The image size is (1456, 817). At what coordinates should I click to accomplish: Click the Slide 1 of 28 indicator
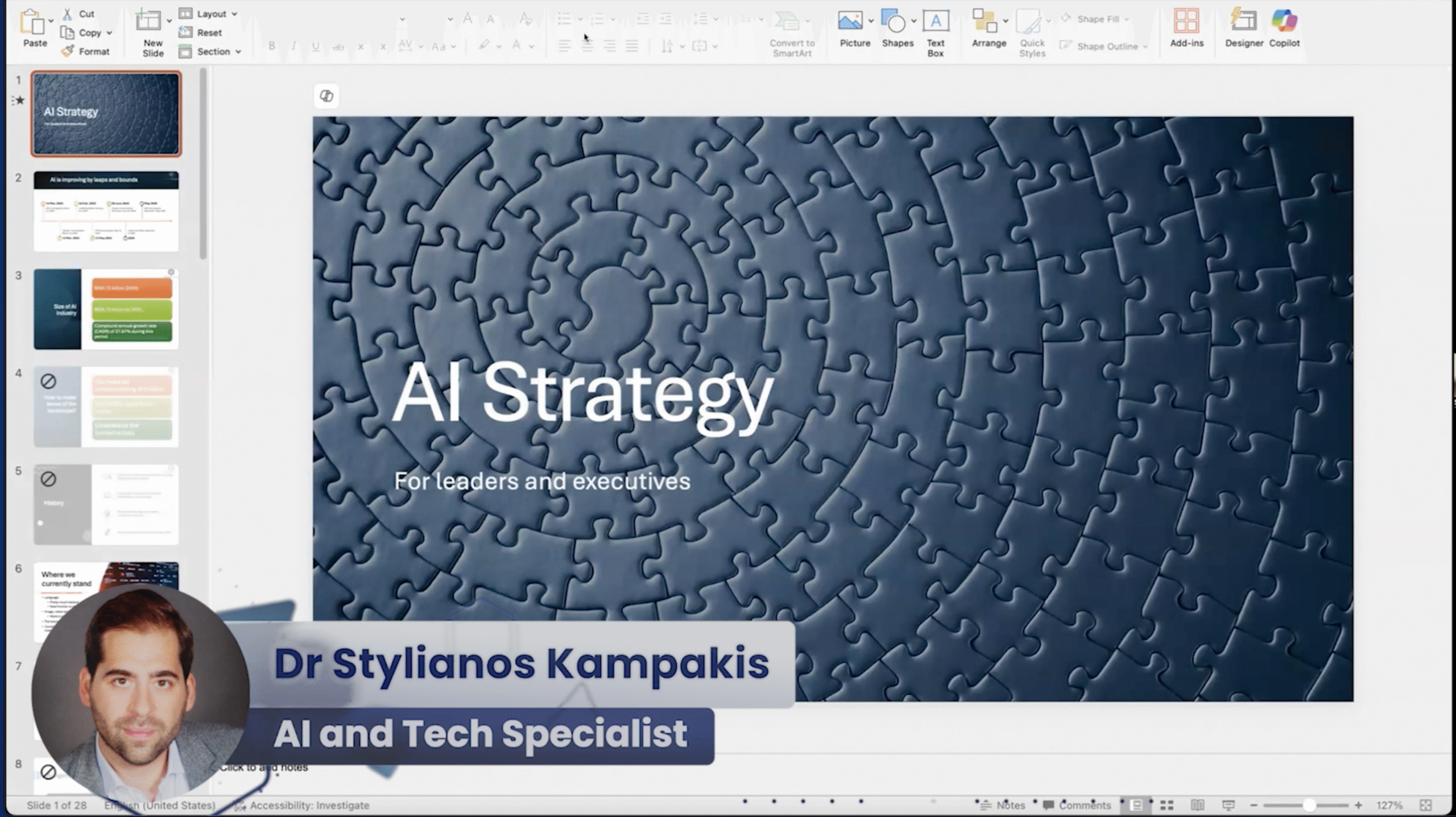57,805
